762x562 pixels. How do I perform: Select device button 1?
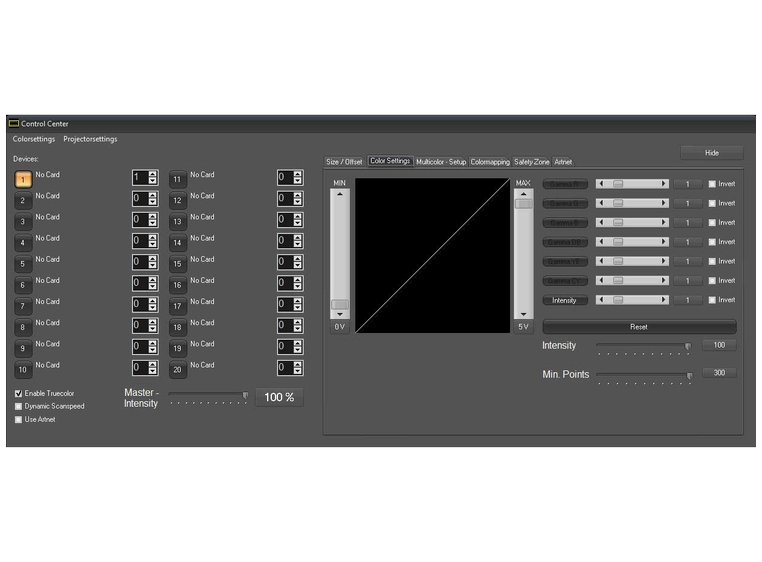(x=23, y=179)
